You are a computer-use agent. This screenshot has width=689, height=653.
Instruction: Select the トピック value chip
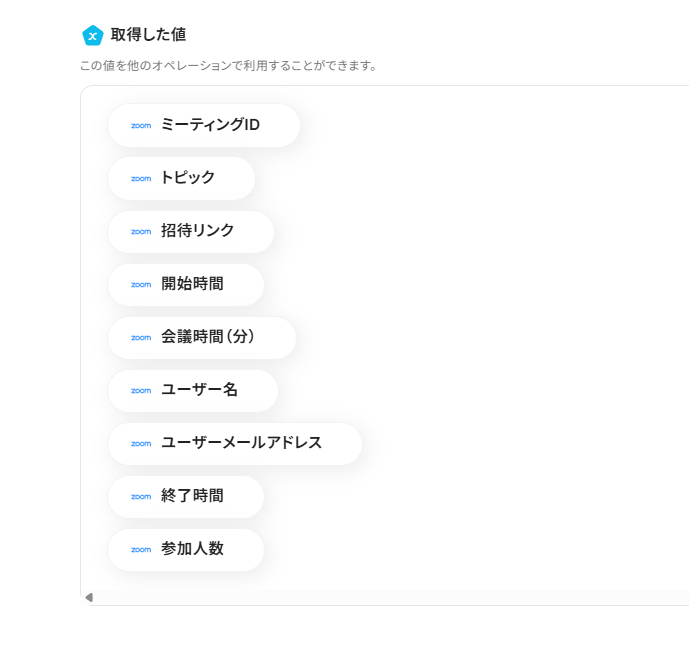click(x=187, y=179)
